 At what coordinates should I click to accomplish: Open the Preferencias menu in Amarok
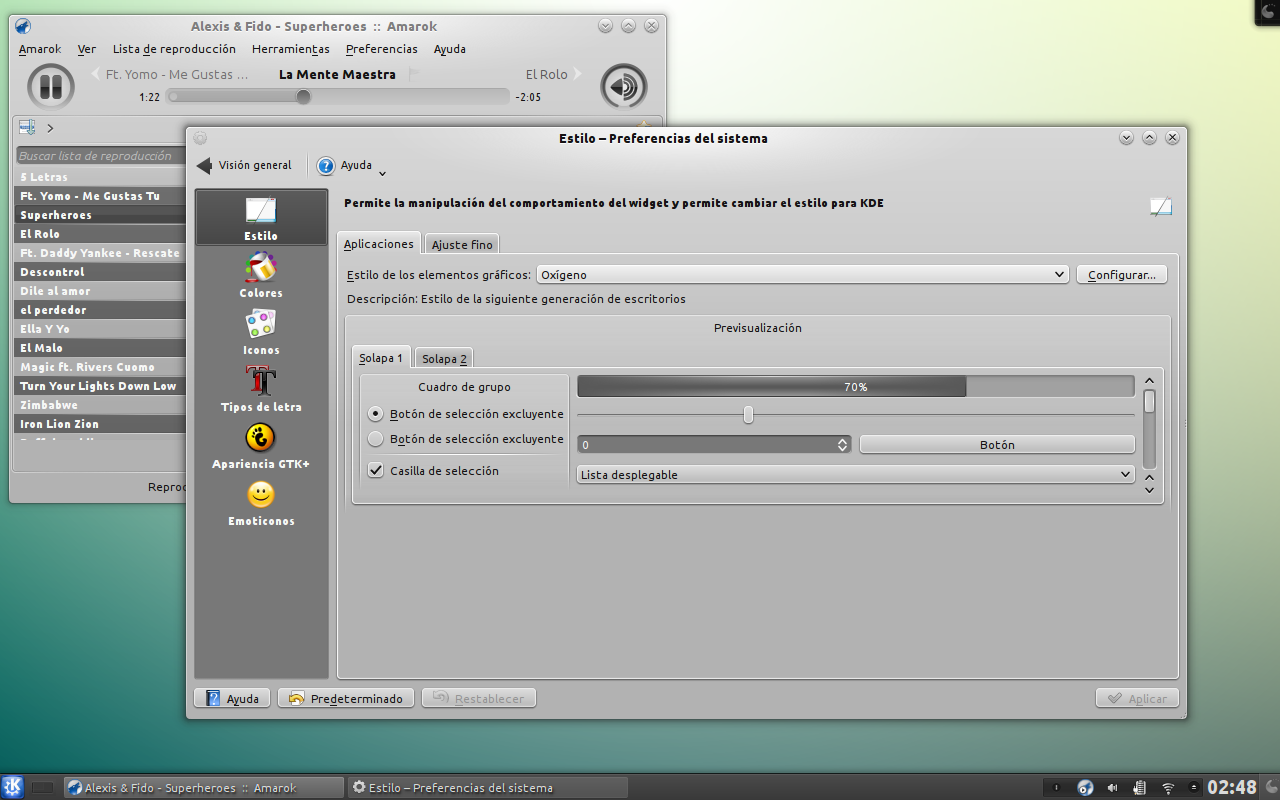coord(382,49)
